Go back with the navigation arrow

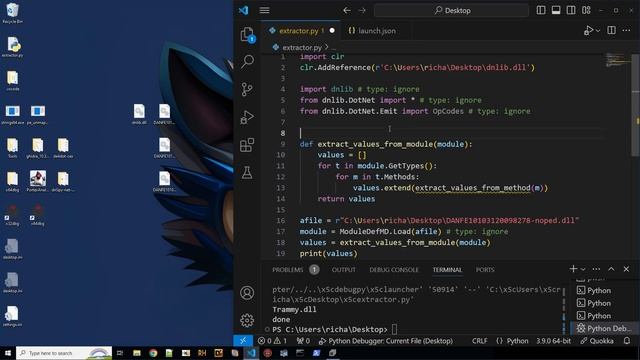tap(347, 10)
